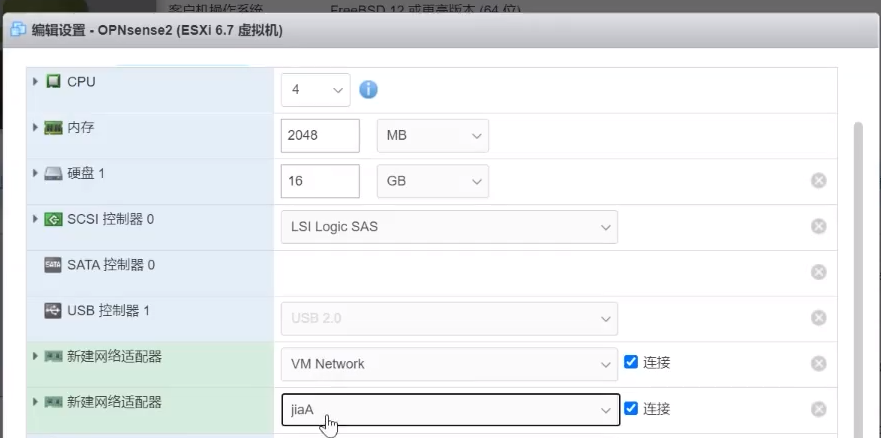
Task: Open the jiaA port group dropdown
Action: [x=451, y=410]
